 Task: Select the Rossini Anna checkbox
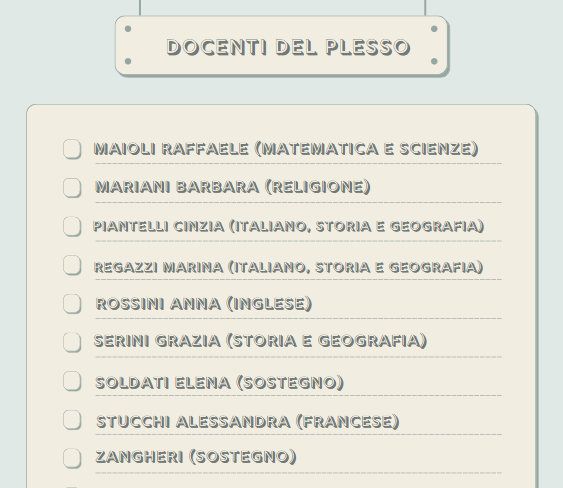tap(72, 304)
